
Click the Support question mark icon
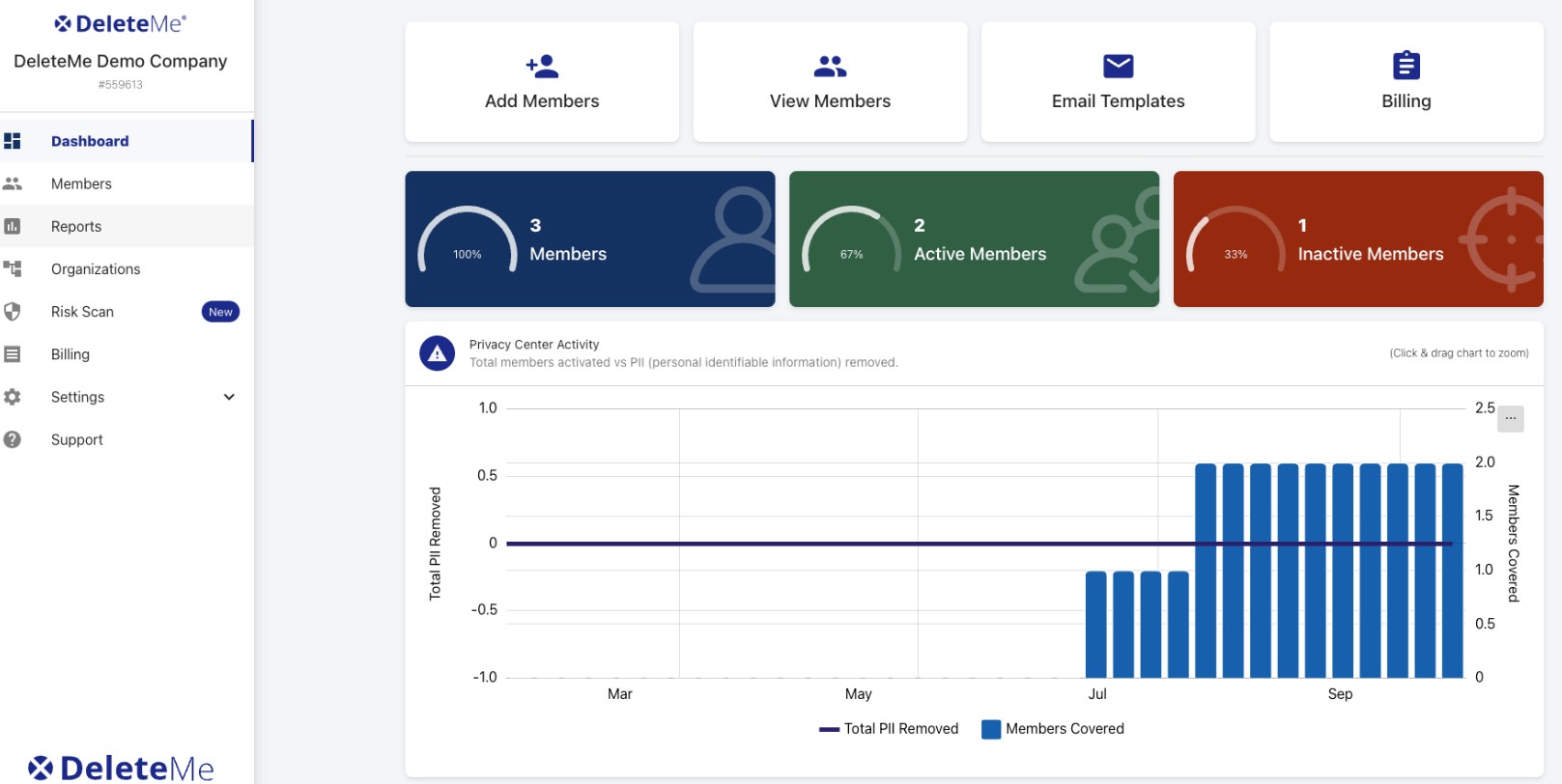[x=13, y=439]
